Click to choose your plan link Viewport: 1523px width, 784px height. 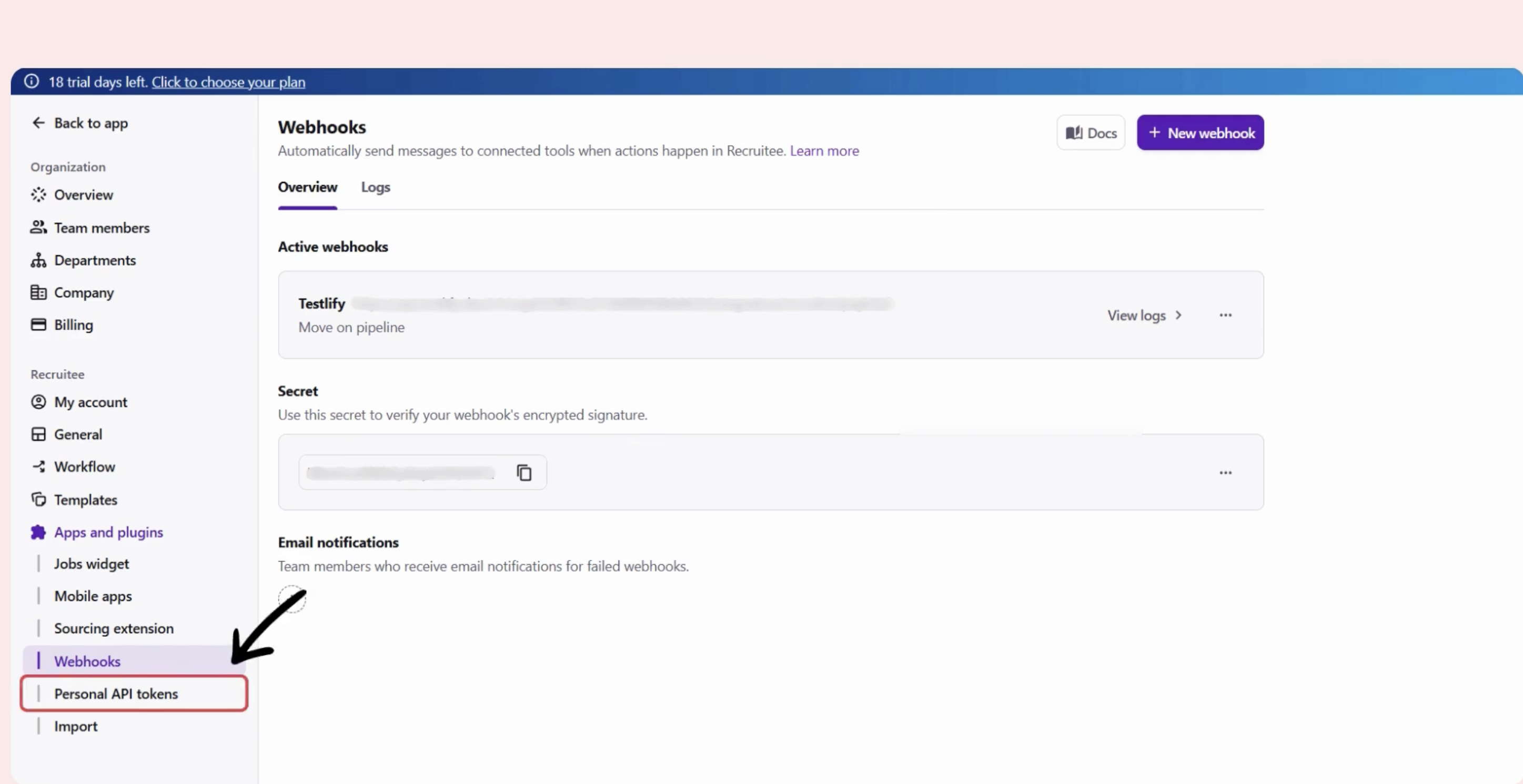[x=228, y=82]
